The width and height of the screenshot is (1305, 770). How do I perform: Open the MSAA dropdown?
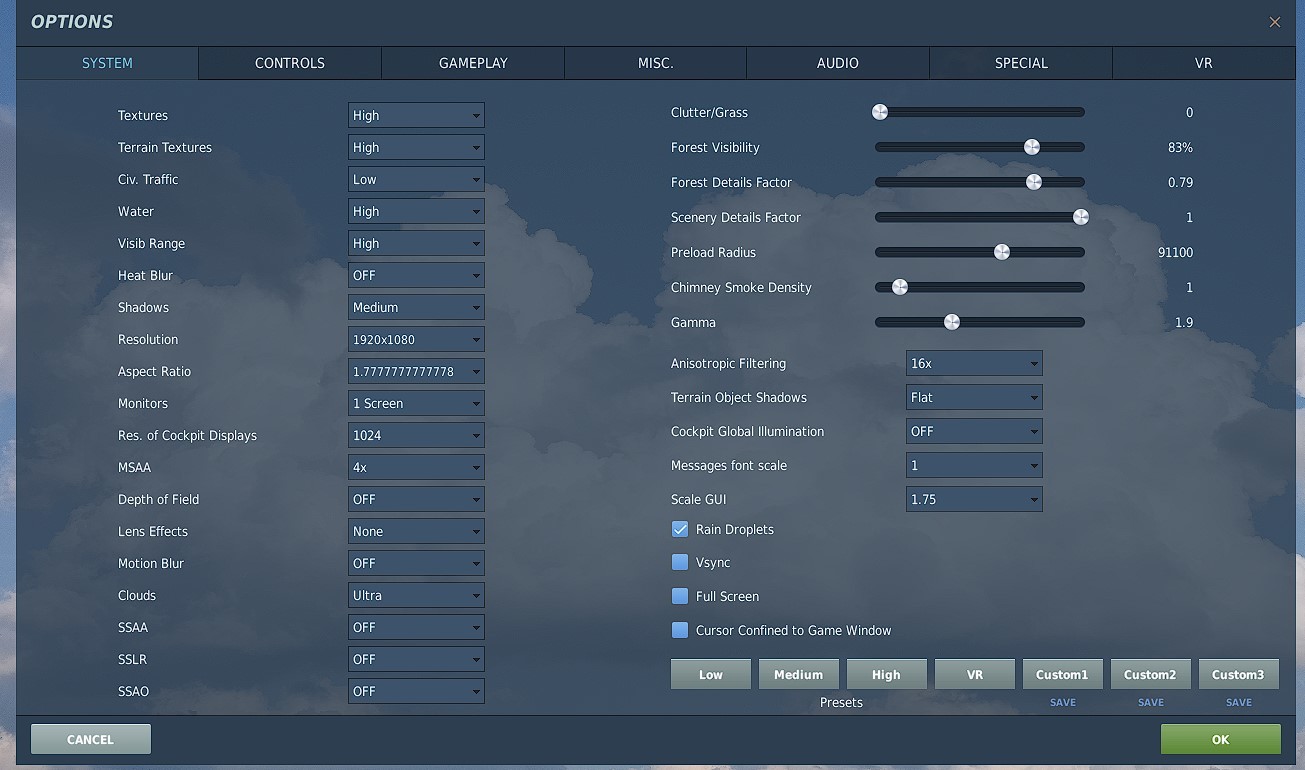coord(416,467)
